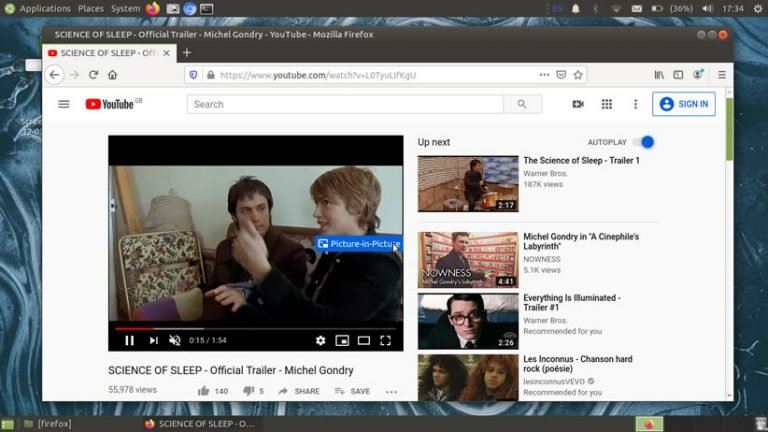
Task: Enable miniplayer mode
Action: tap(342, 340)
